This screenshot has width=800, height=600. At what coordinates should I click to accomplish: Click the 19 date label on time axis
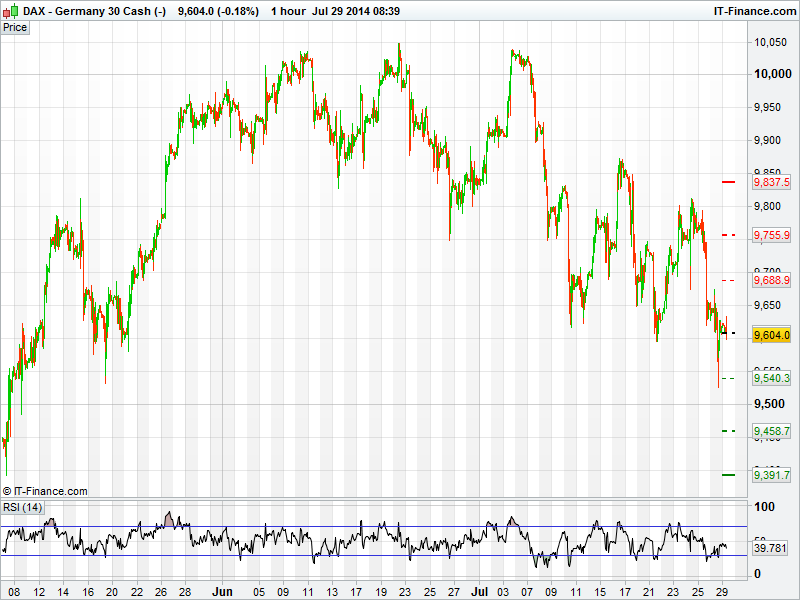coord(381,592)
